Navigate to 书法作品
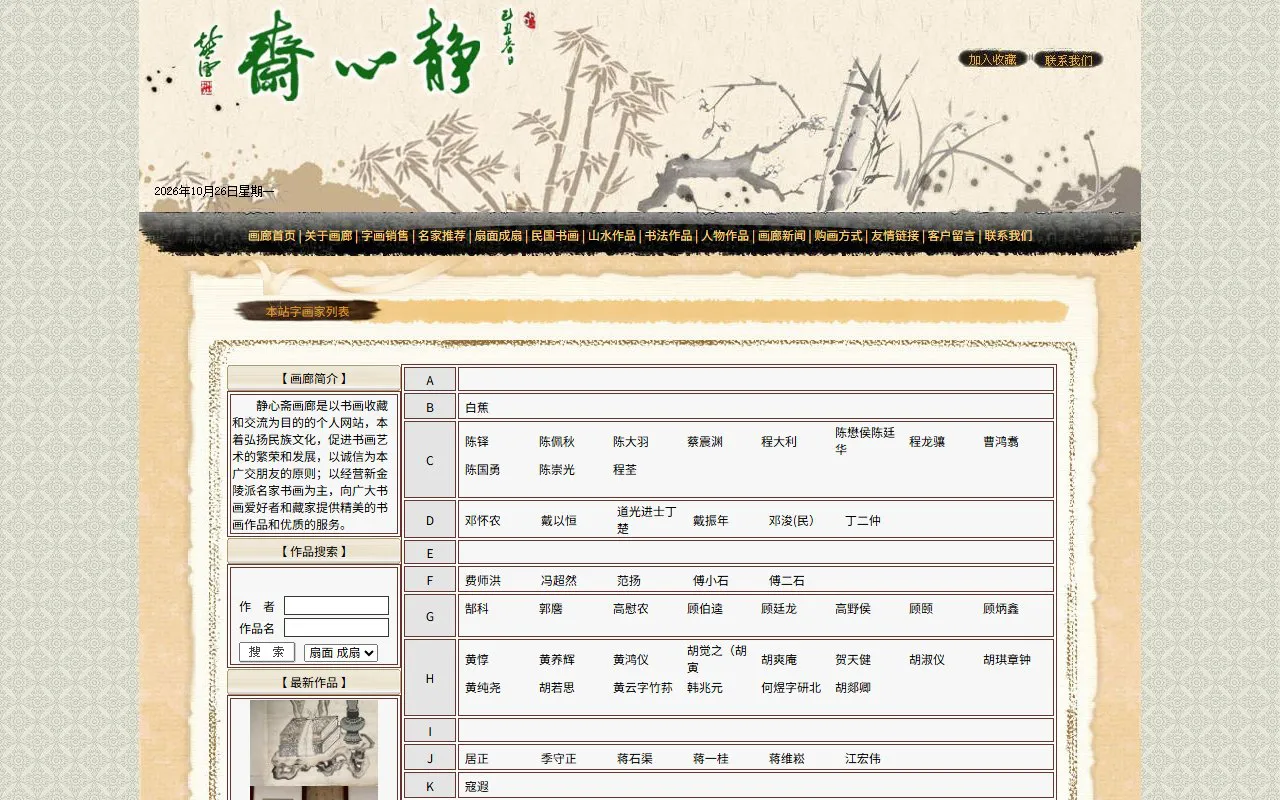1280x800 pixels. (668, 236)
